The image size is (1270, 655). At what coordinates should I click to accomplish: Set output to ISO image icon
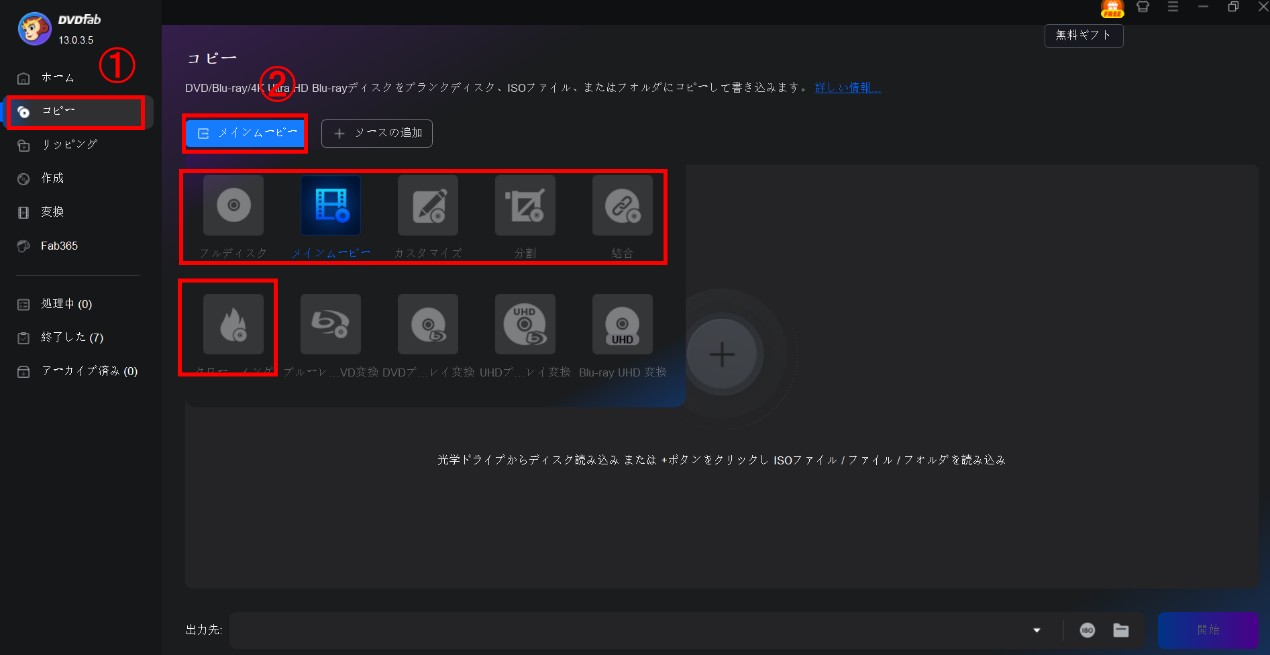coord(1087,630)
